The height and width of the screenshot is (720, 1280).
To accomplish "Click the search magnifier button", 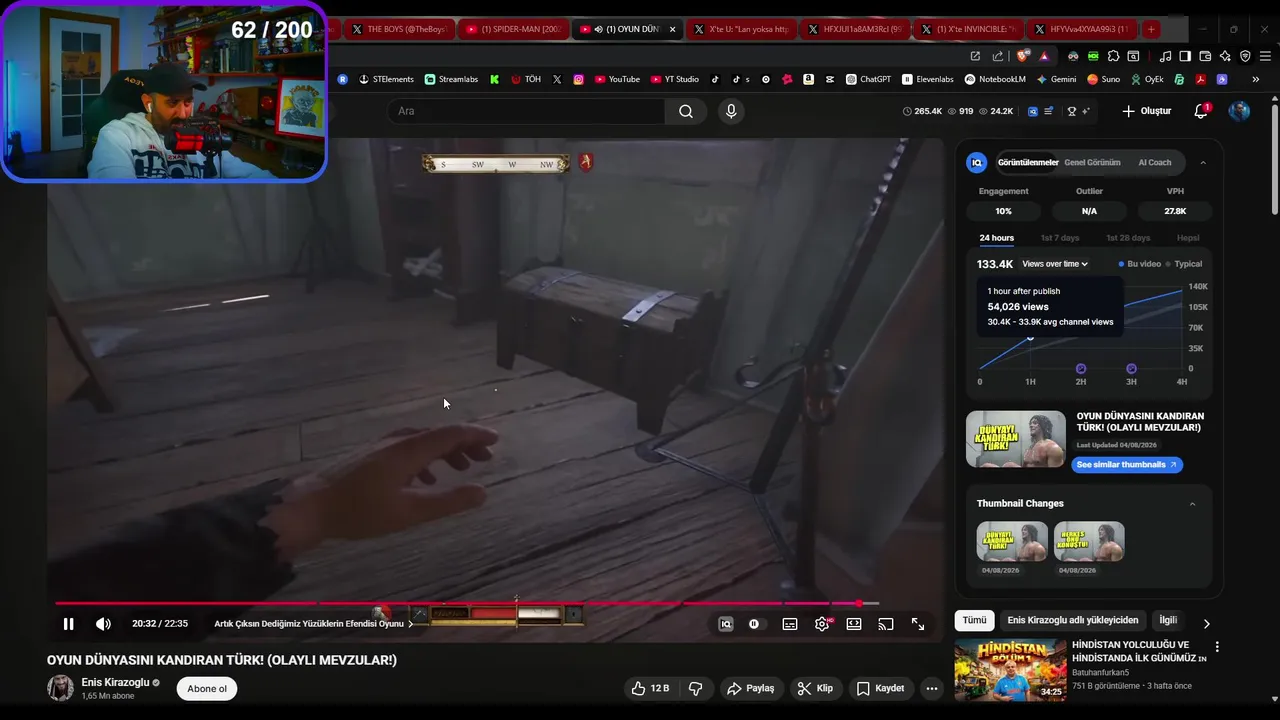I will point(686,111).
